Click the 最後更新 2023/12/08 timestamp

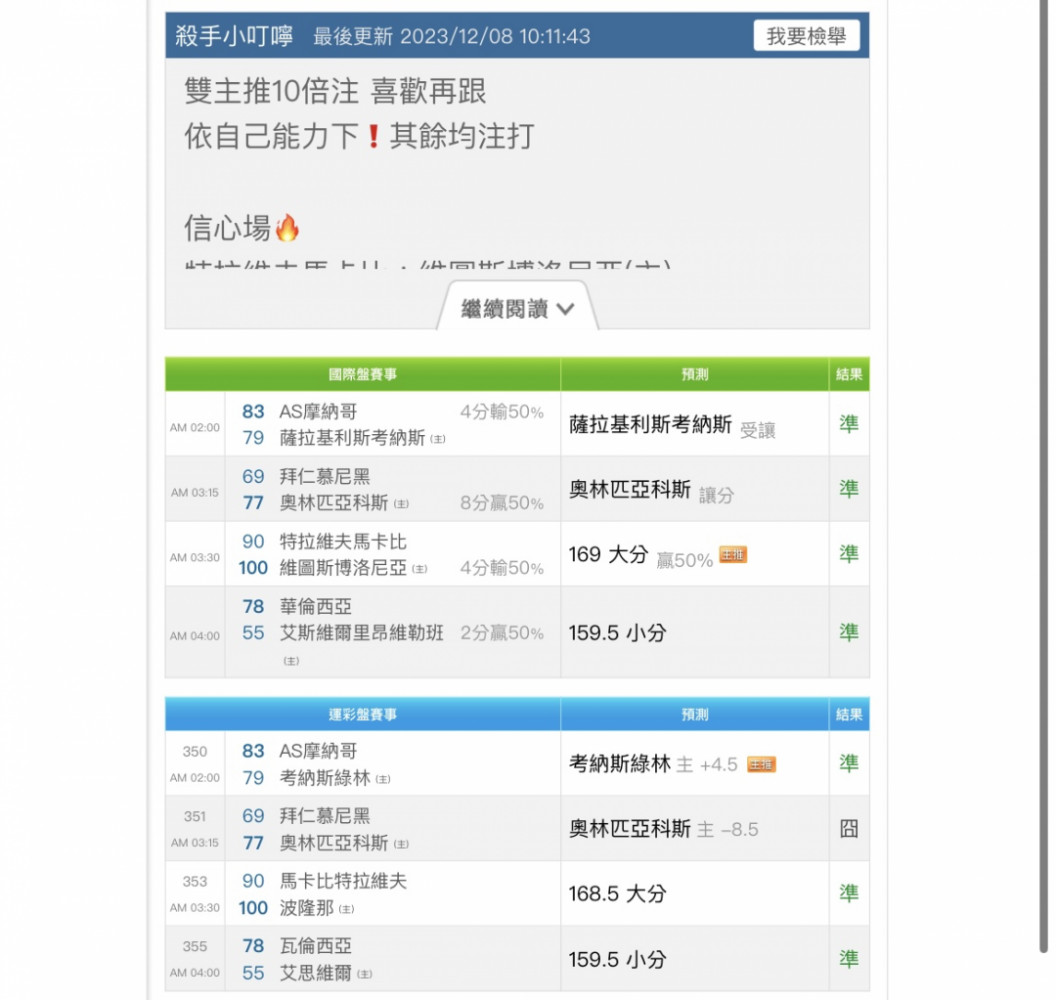(452, 36)
